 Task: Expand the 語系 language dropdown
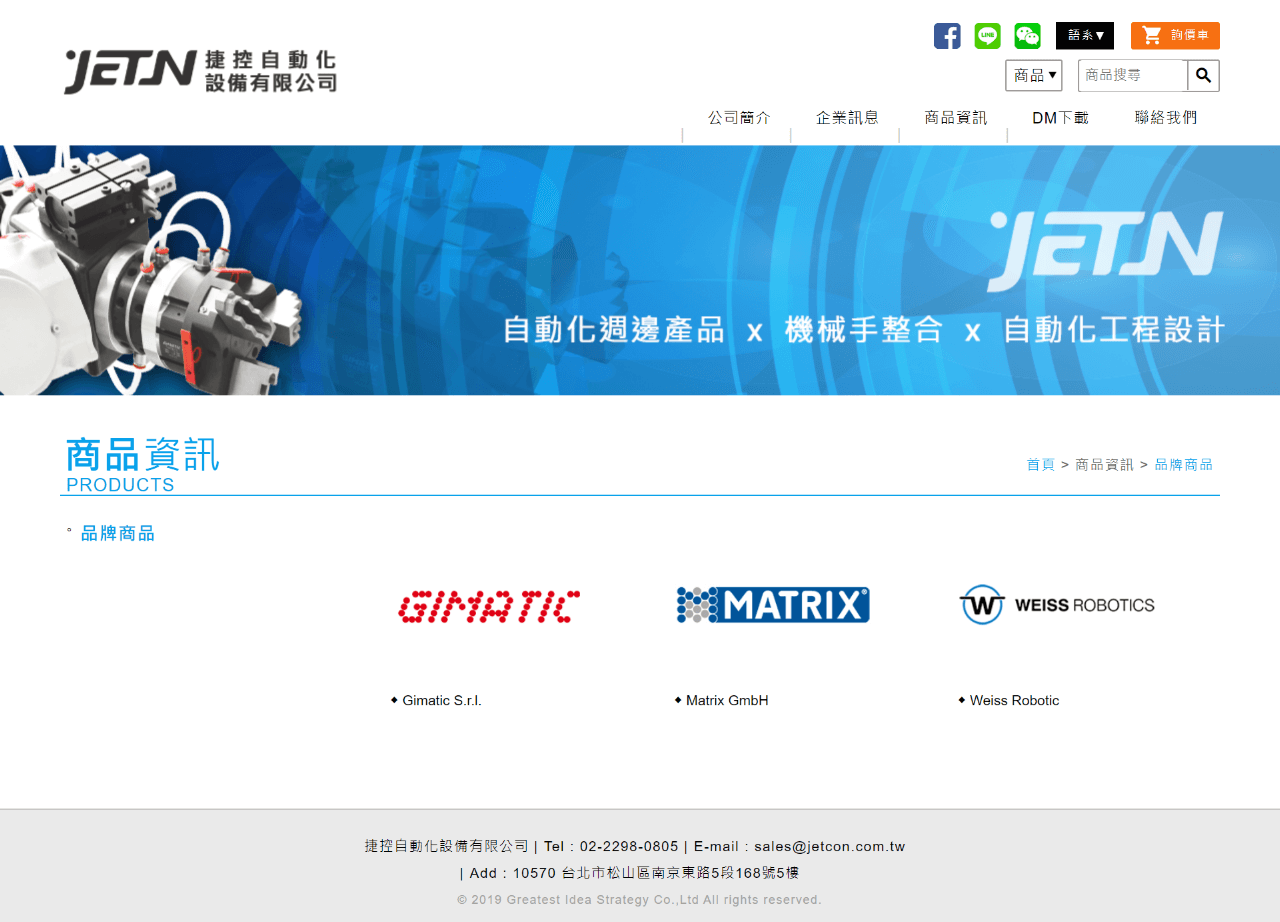1085,36
